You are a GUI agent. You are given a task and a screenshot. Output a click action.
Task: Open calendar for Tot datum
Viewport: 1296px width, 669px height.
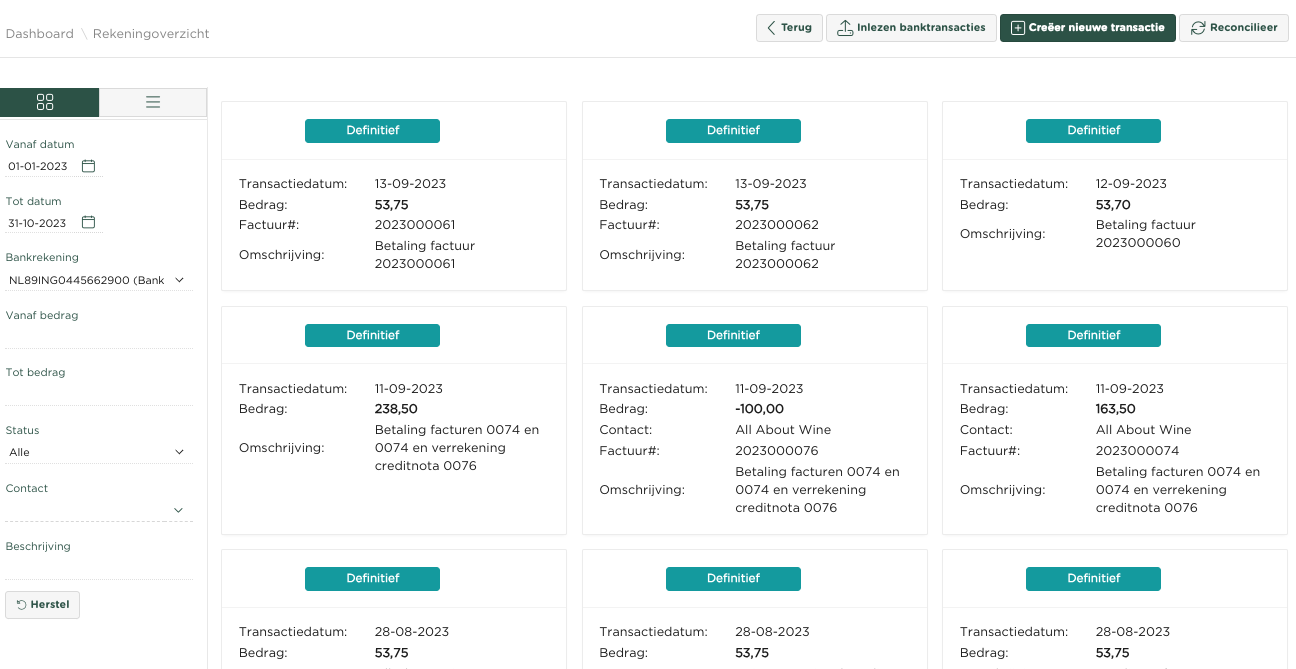tap(88, 223)
